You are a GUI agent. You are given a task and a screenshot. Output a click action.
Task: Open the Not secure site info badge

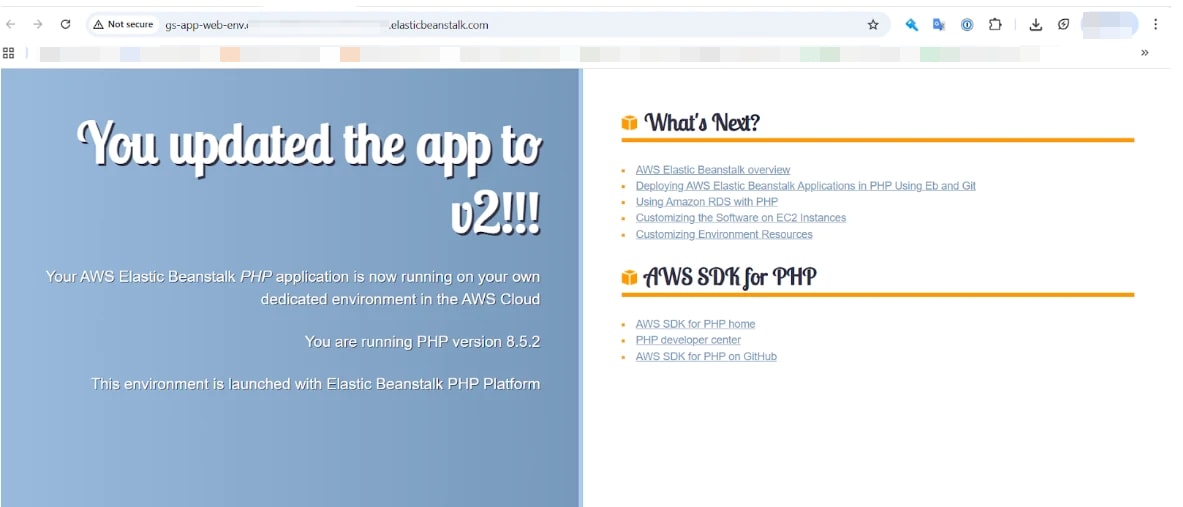[123, 25]
